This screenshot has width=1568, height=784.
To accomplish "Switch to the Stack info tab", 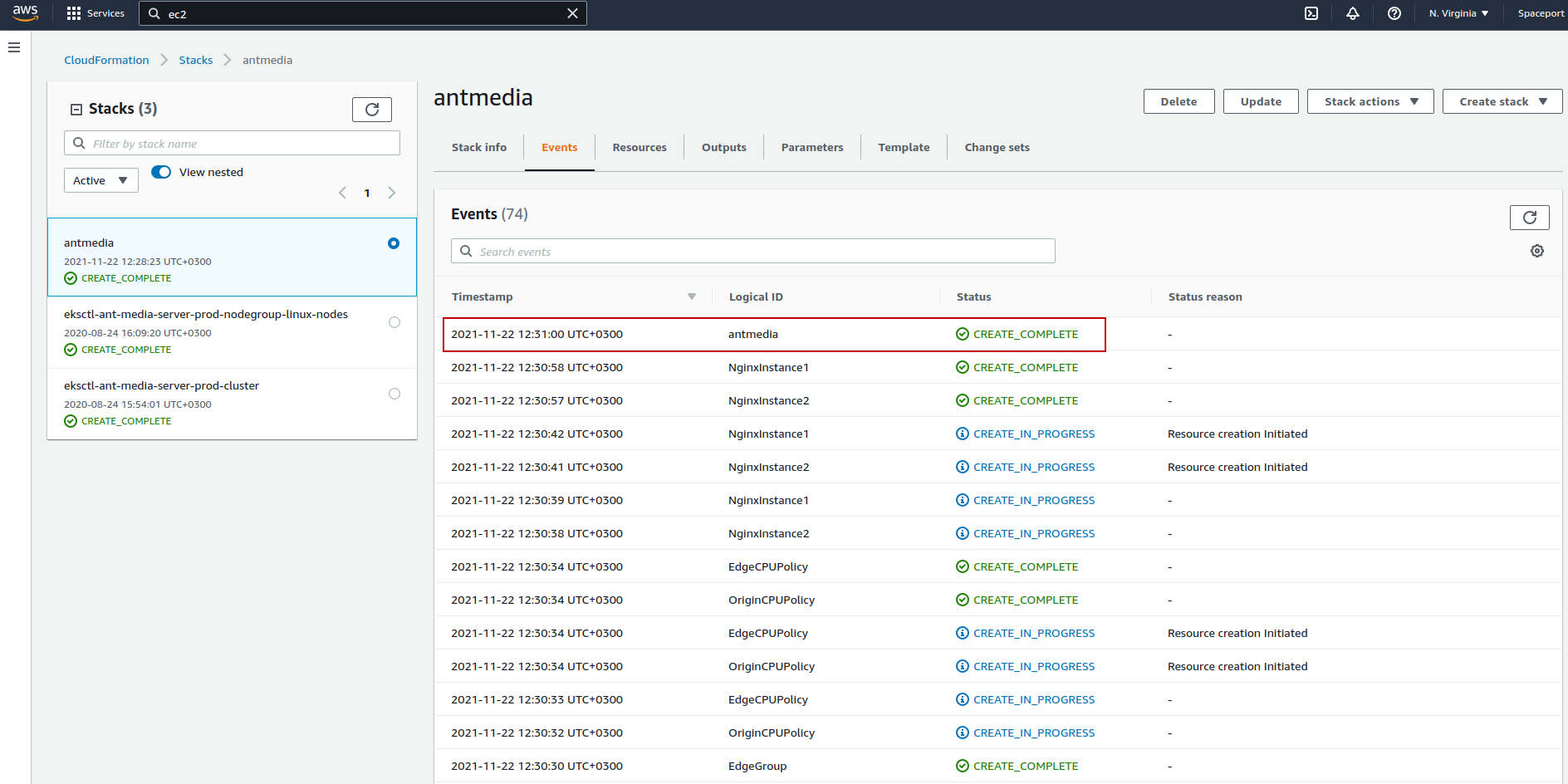I will [x=479, y=147].
